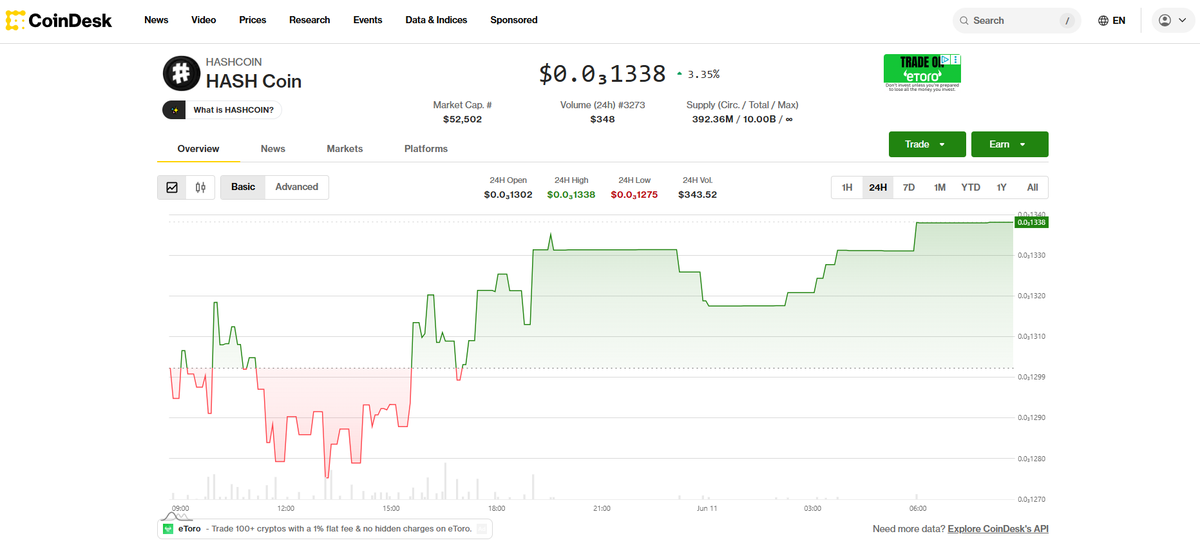
Task: Click the Jun 11 date label on x-axis
Action: tap(707, 509)
